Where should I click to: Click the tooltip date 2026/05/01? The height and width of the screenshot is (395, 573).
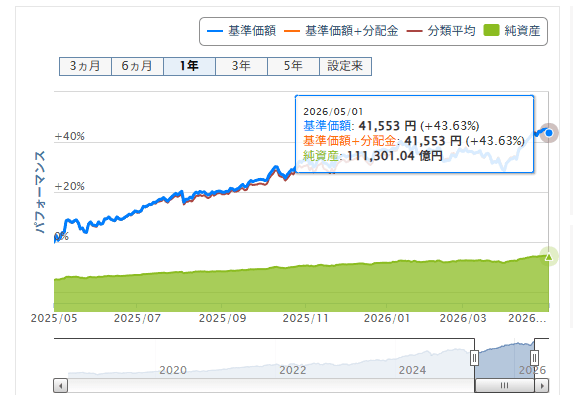tap(333, 112)
